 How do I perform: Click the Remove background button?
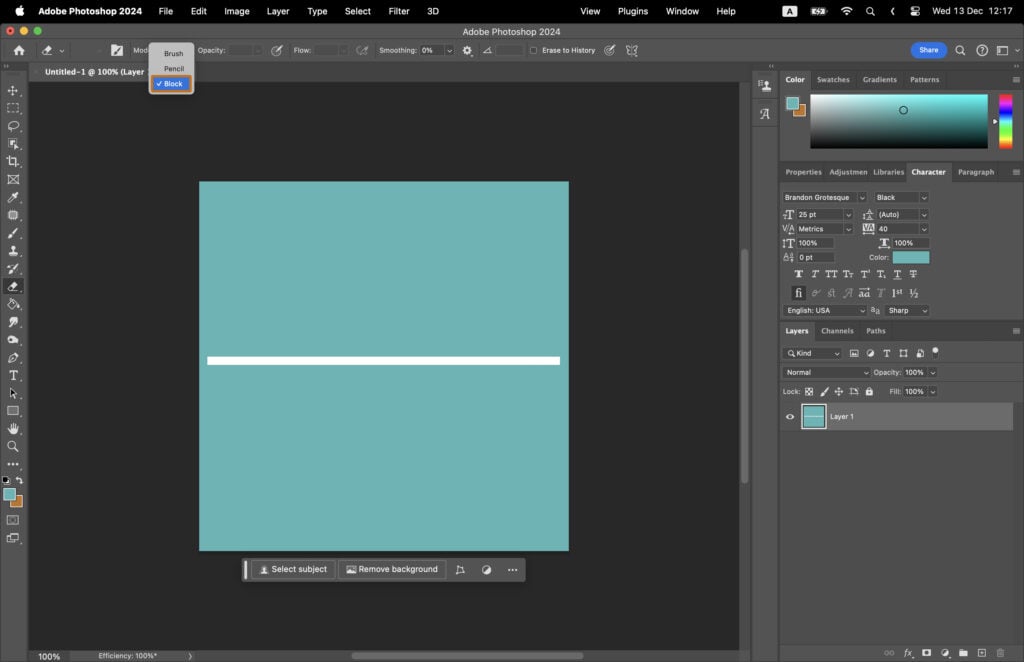391,569
